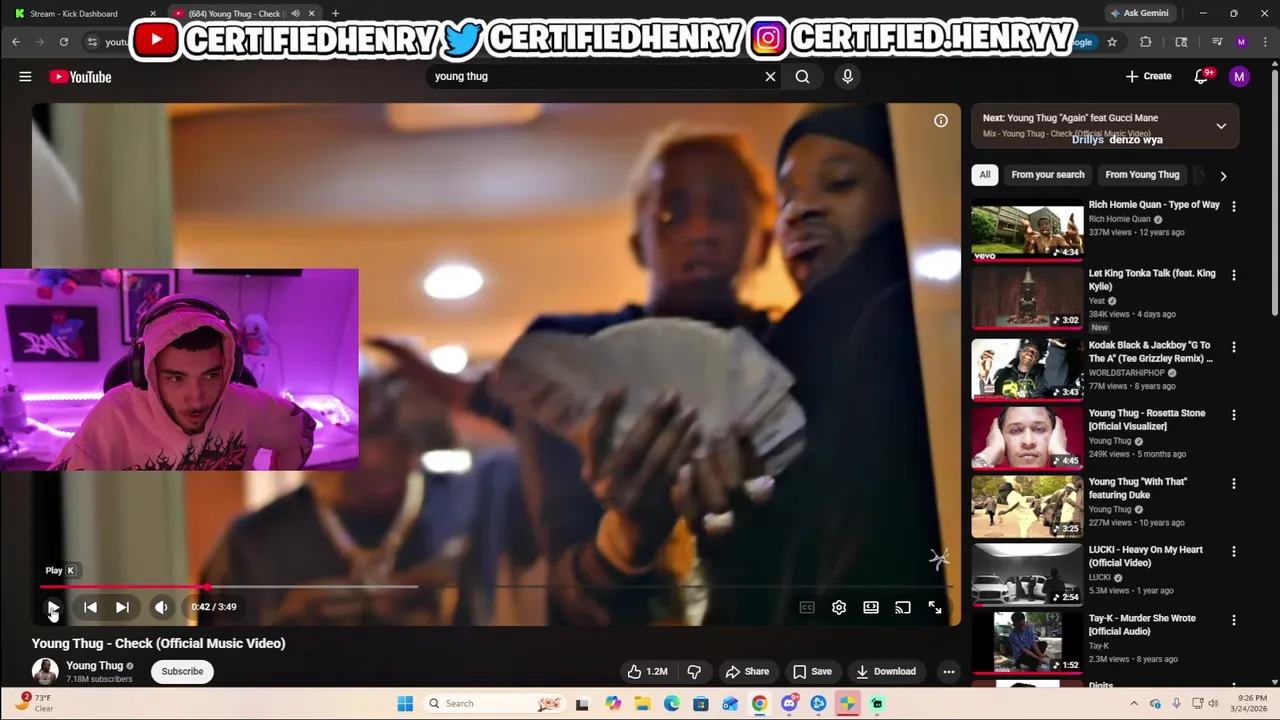The image size is (1280, 720).
Task: Open a new browser tab
Action: (335, 13)
